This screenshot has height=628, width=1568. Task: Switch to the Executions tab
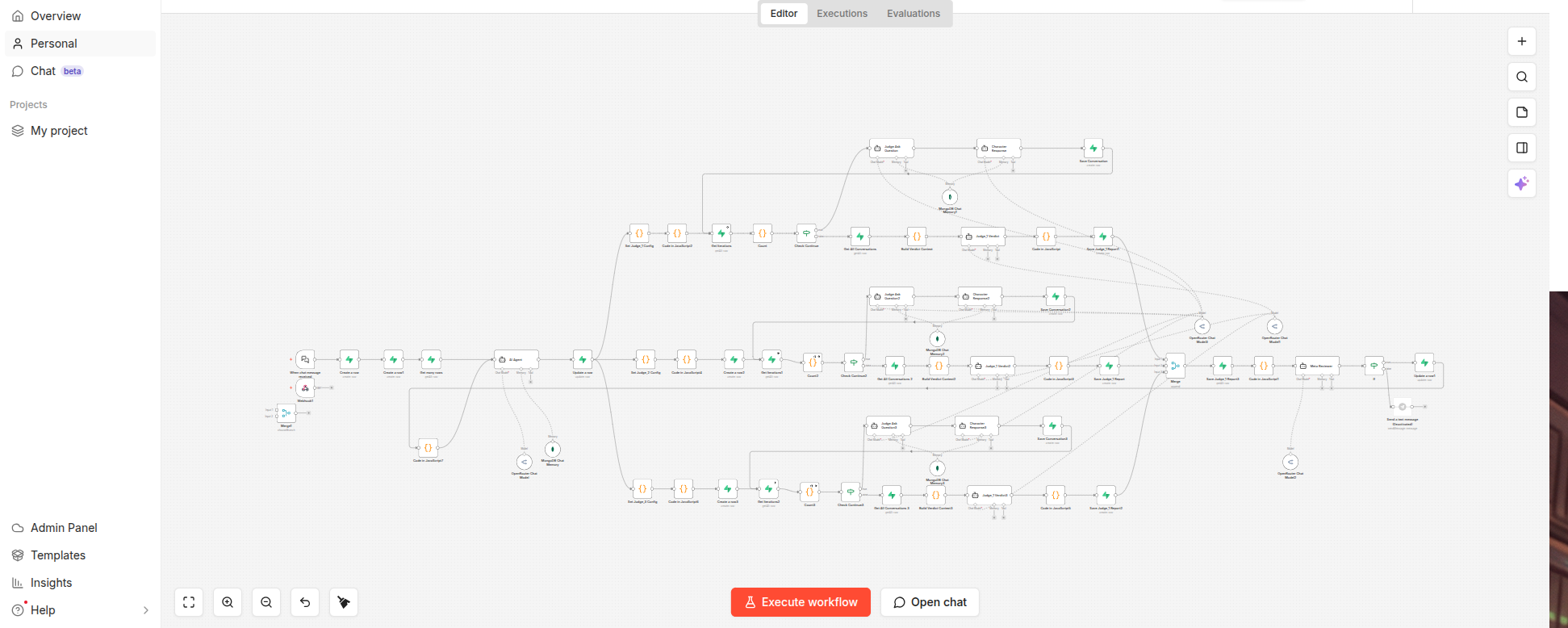click(x=842, y=14)
